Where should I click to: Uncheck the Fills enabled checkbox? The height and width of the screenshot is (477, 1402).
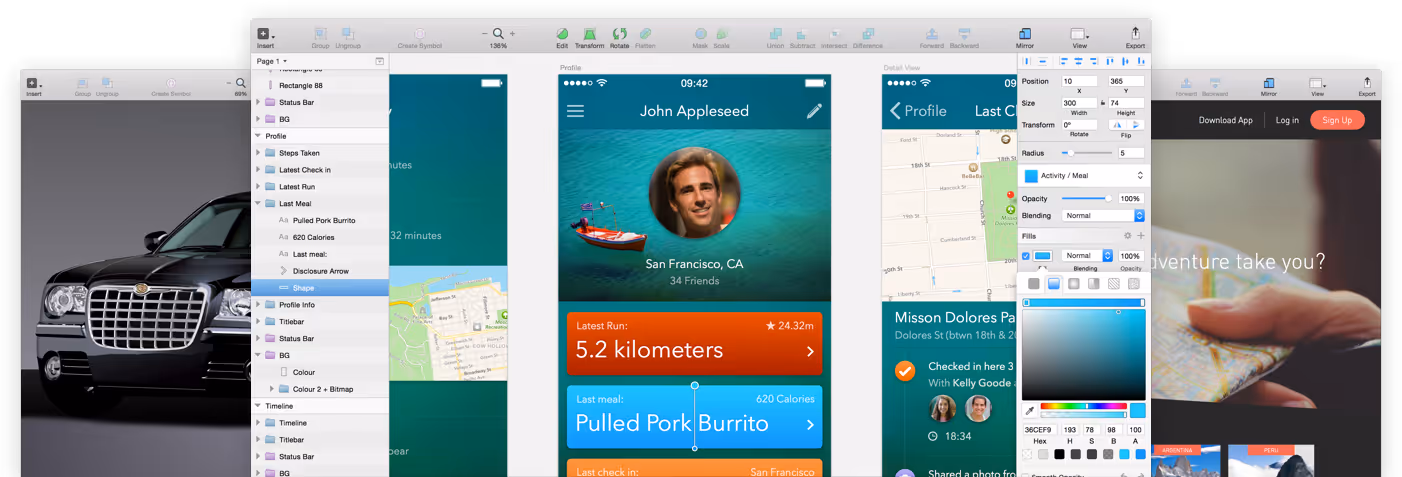click(1026, 256)
